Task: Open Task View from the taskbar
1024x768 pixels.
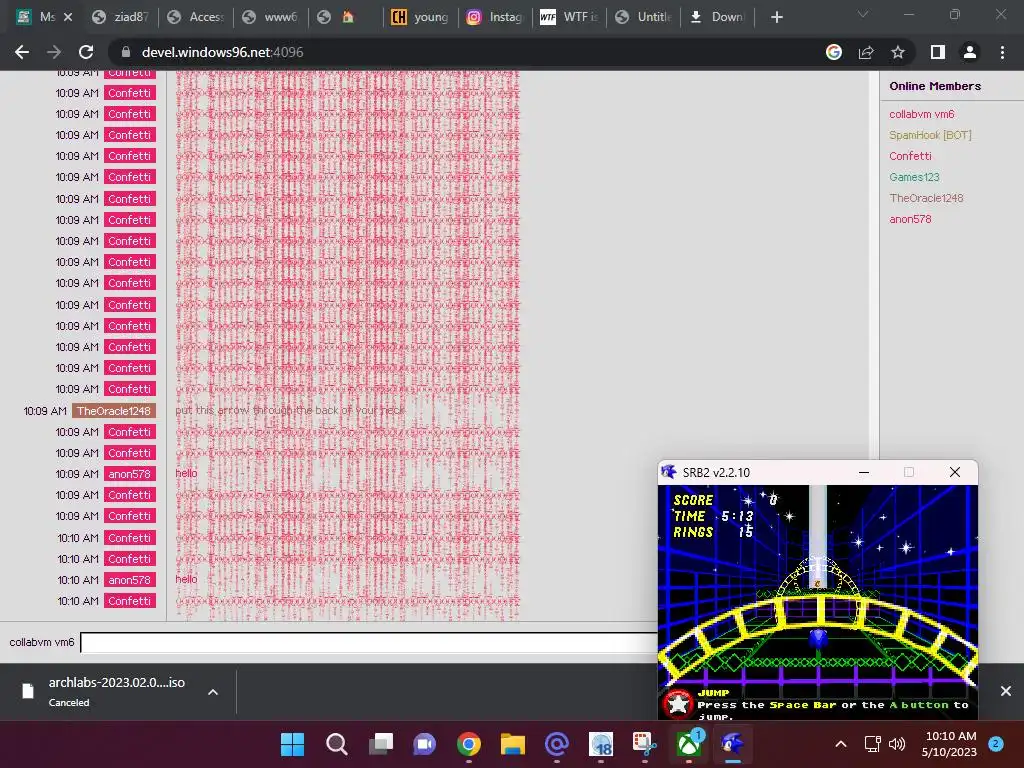Action: tap(381, 744)
